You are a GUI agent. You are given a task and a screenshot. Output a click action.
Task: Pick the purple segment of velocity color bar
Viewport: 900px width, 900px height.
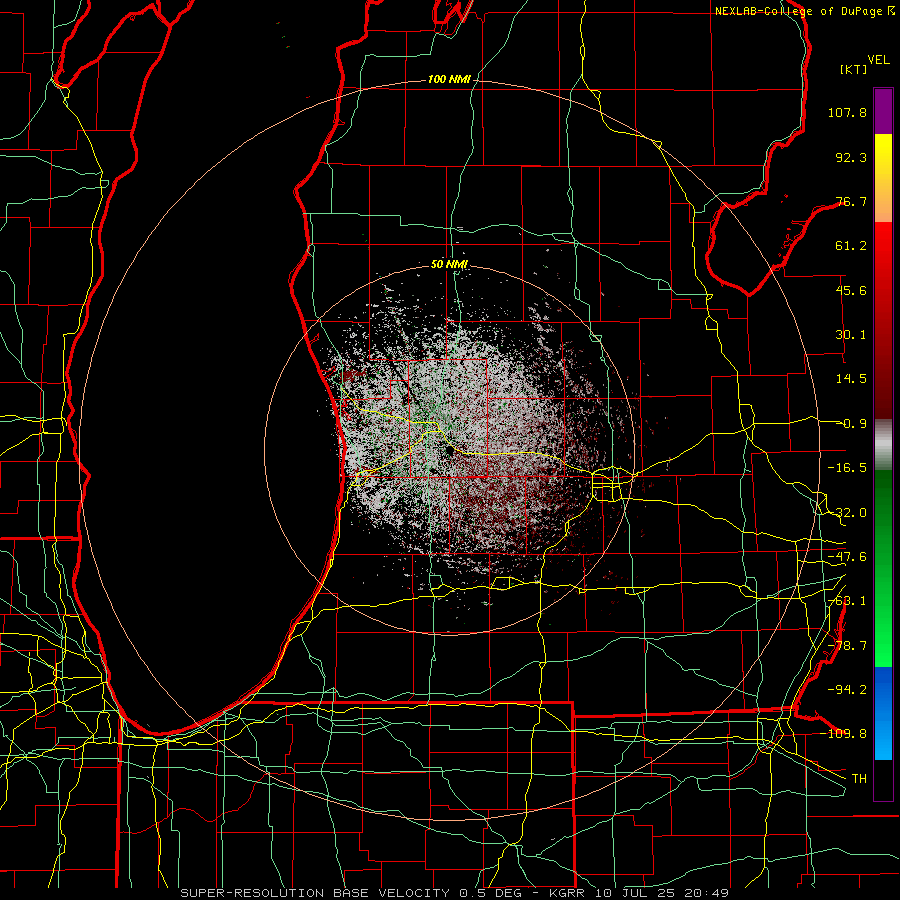click(883, 111)
